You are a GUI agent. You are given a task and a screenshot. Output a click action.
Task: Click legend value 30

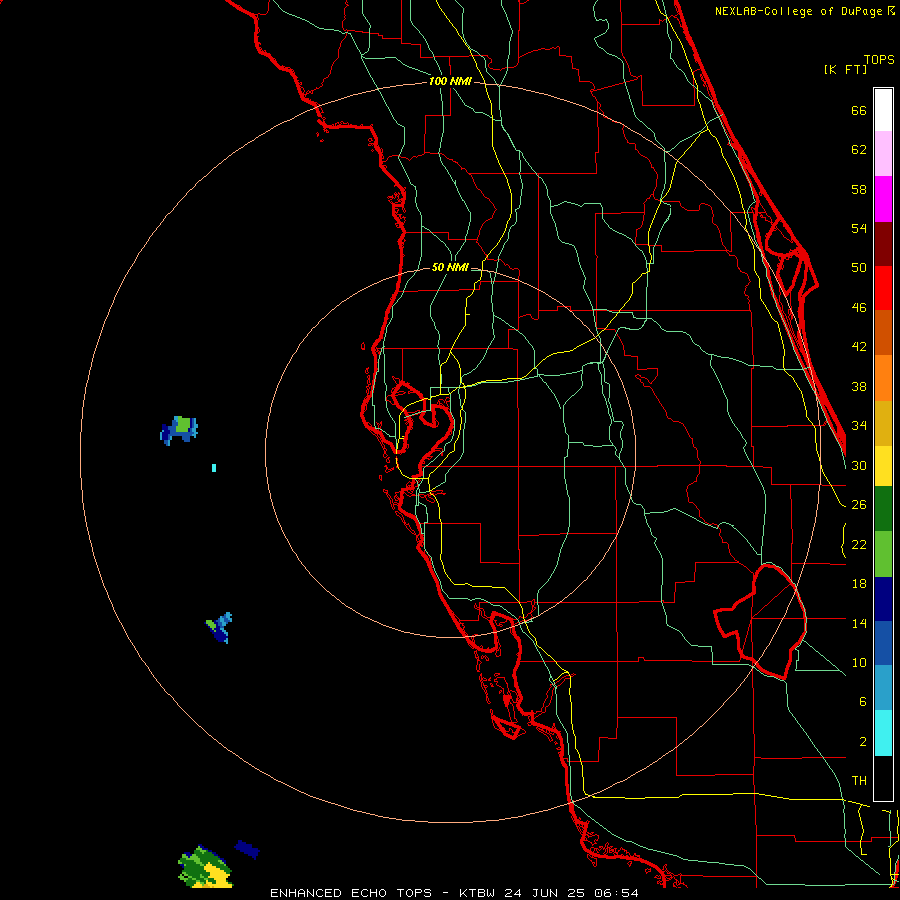pos(859,465)
